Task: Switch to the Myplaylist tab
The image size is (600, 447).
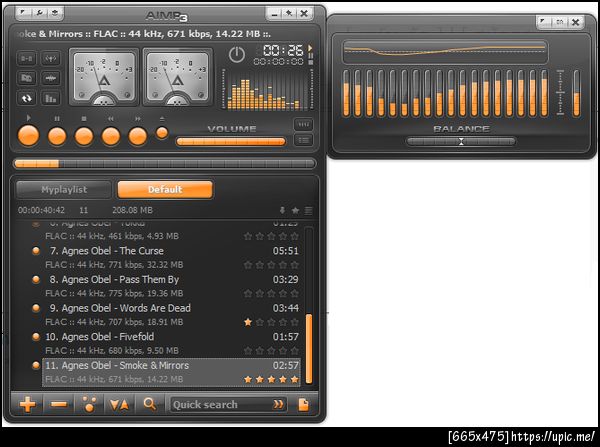Action: point(64,189)
